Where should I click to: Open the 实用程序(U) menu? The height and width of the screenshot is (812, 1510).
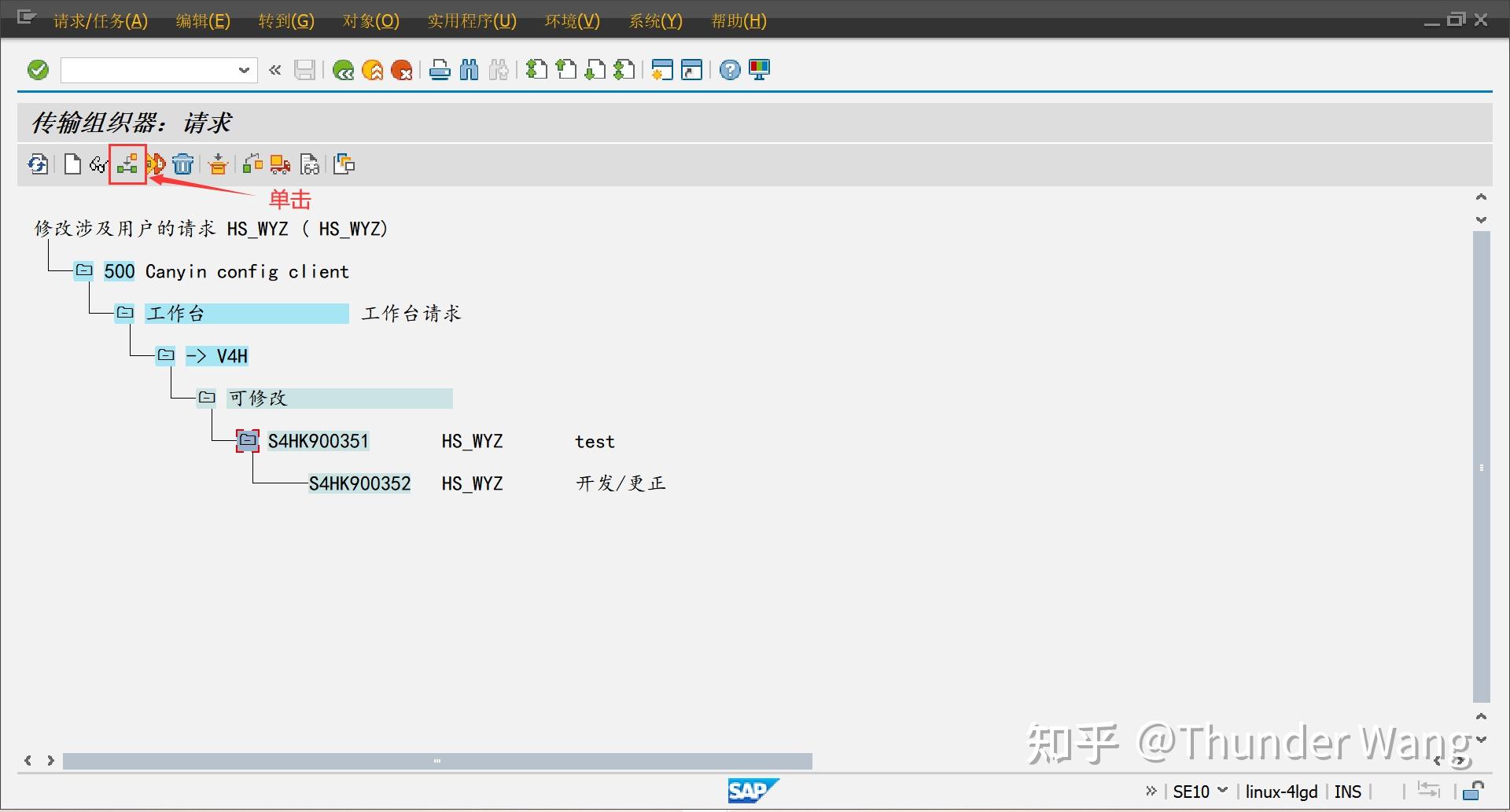click(x=470, y=20)
